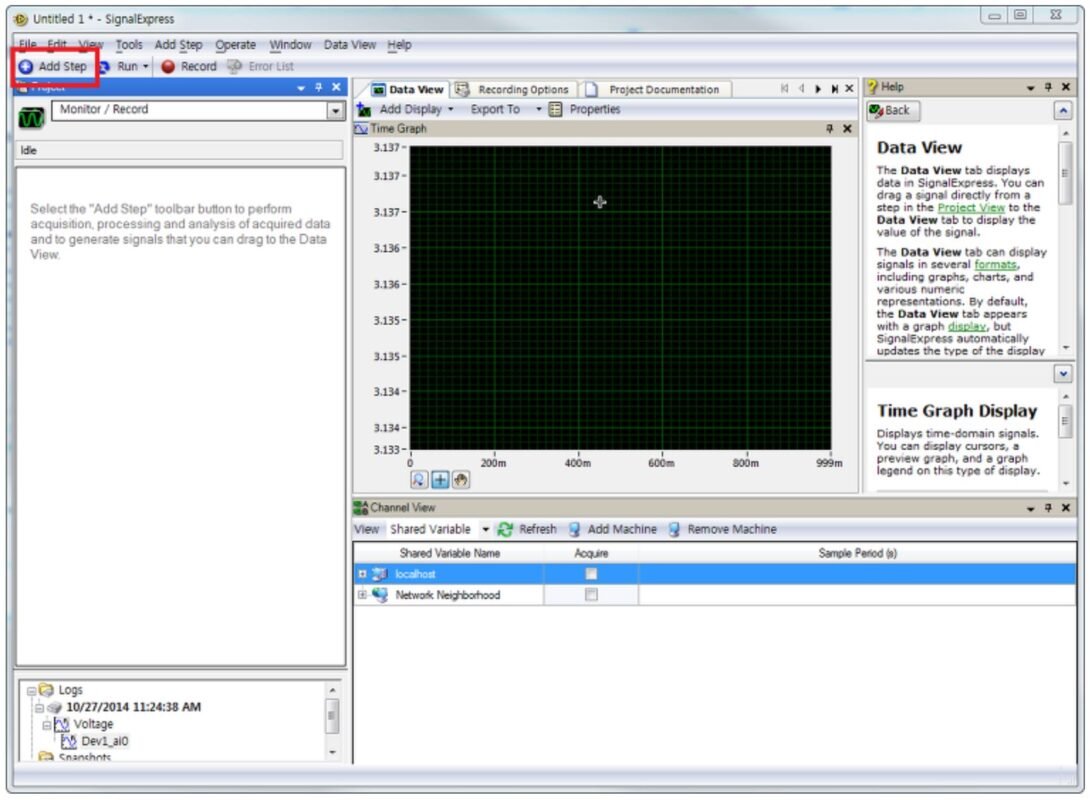Open the Tools menu
This screenshot has height=800, width=1090.
pyautogui.click(x=129, y=45)
